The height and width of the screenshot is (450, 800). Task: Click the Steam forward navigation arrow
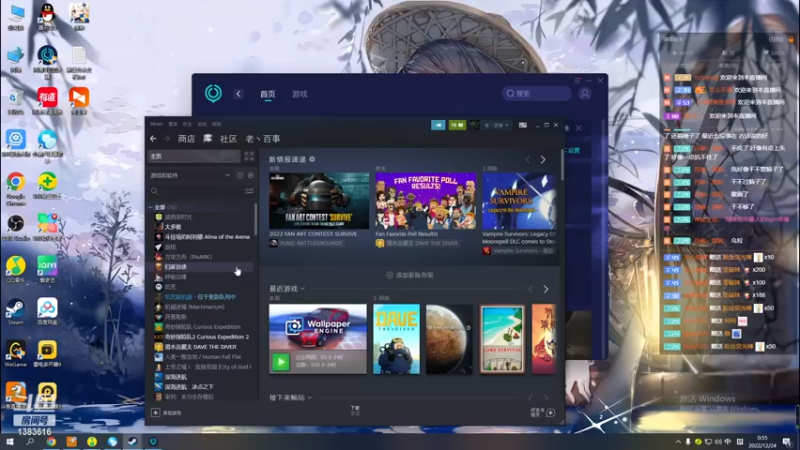167,139
